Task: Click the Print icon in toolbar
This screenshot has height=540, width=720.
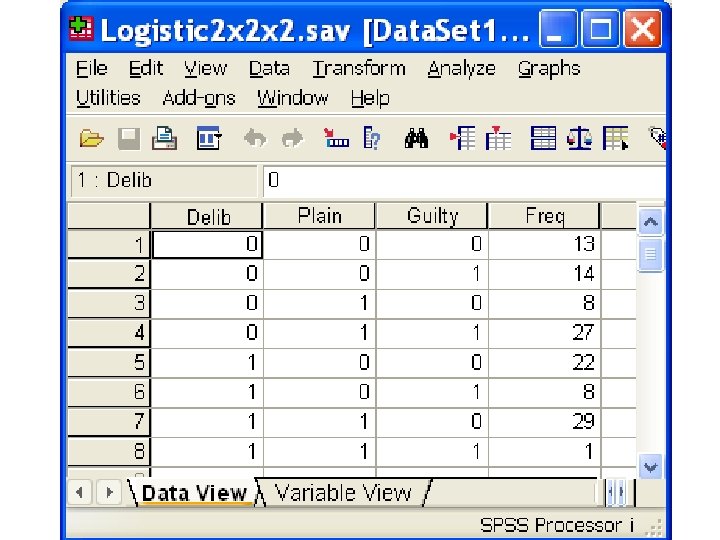Action: click(x=164, y=138)
